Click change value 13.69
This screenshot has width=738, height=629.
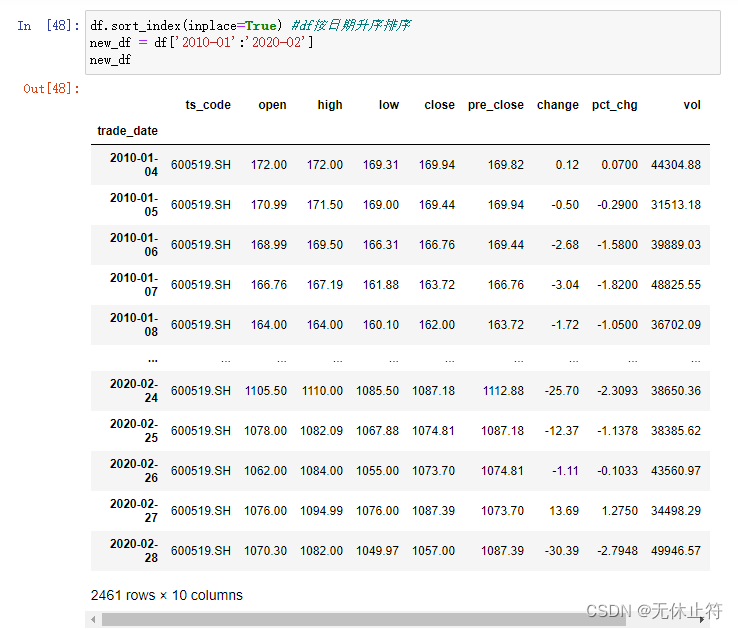(564, 511)
